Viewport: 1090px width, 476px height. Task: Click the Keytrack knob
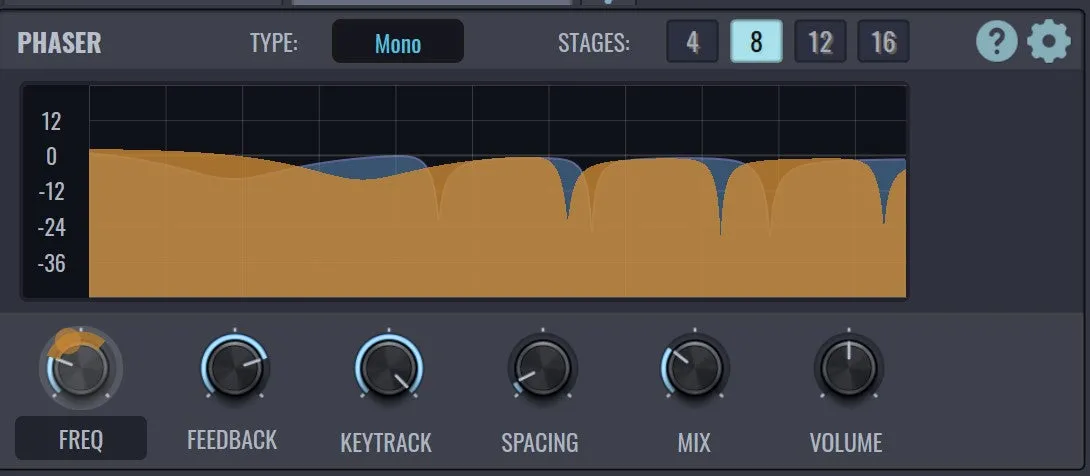pos(389,367)
